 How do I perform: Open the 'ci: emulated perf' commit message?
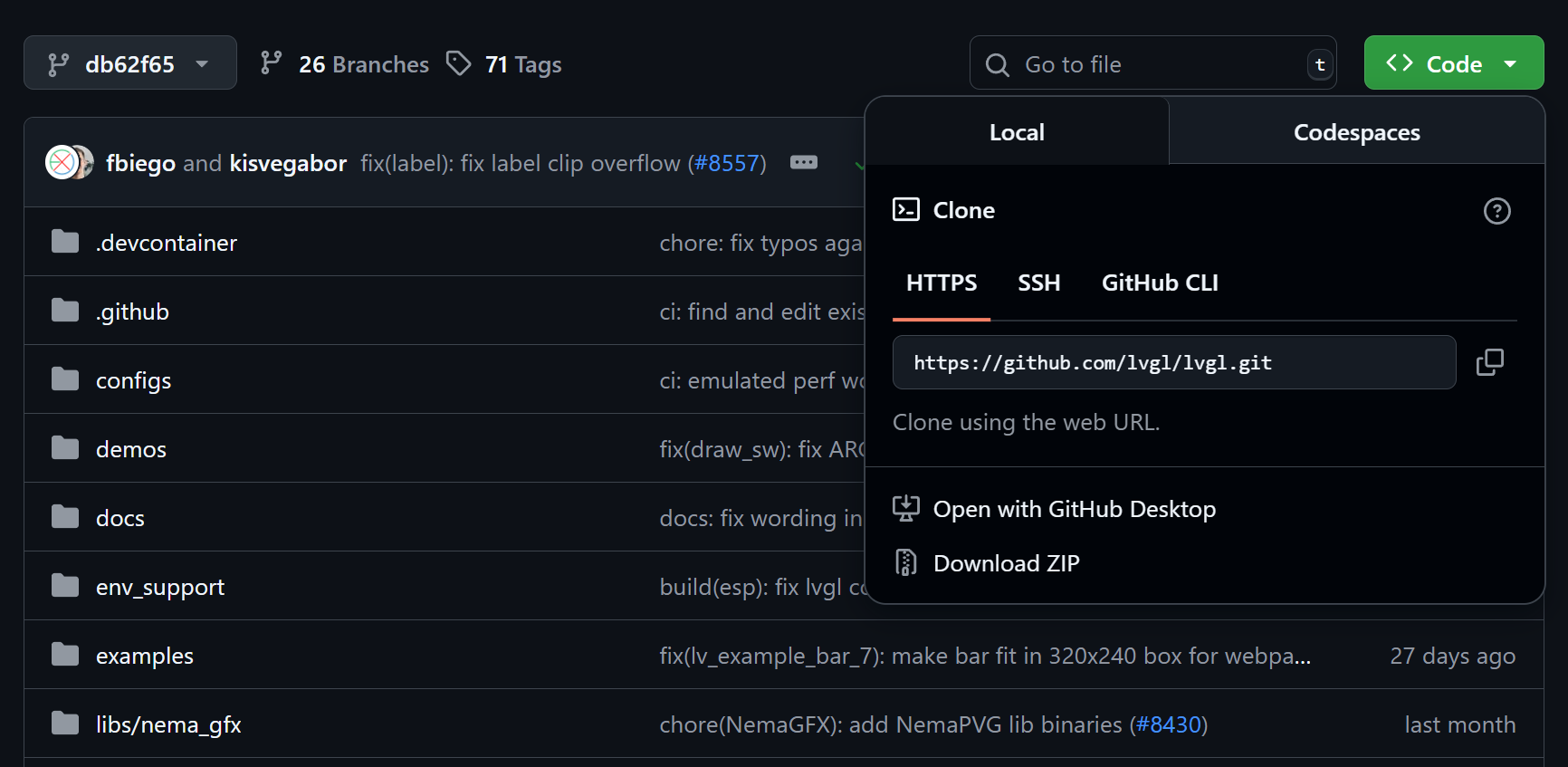(x=761, y=380)
